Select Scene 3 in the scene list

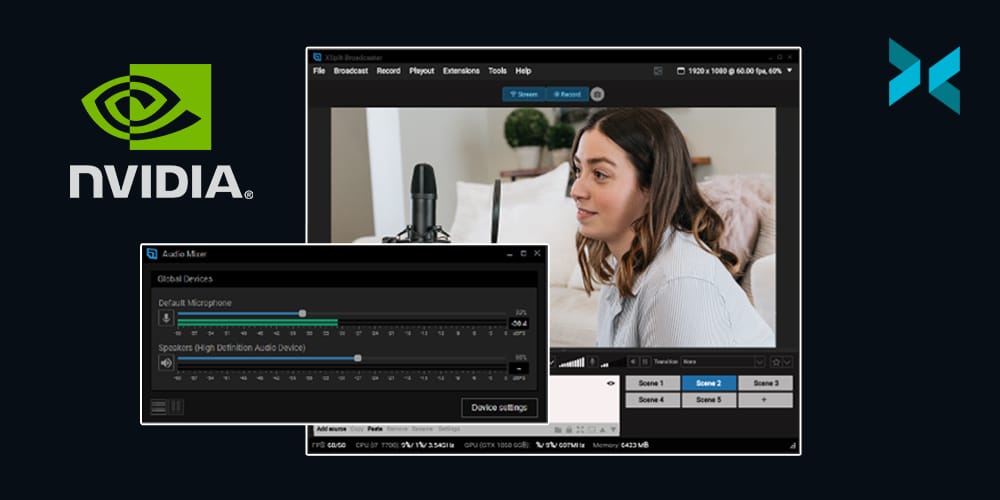tap(765, 383)
